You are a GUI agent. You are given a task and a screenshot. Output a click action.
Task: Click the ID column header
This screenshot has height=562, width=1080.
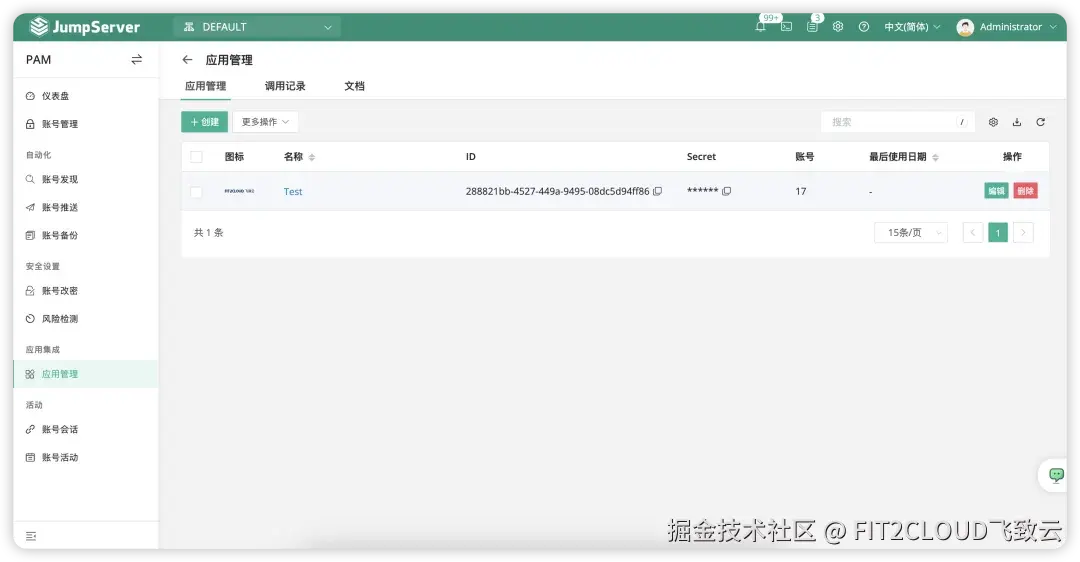(x=470, y=157)
